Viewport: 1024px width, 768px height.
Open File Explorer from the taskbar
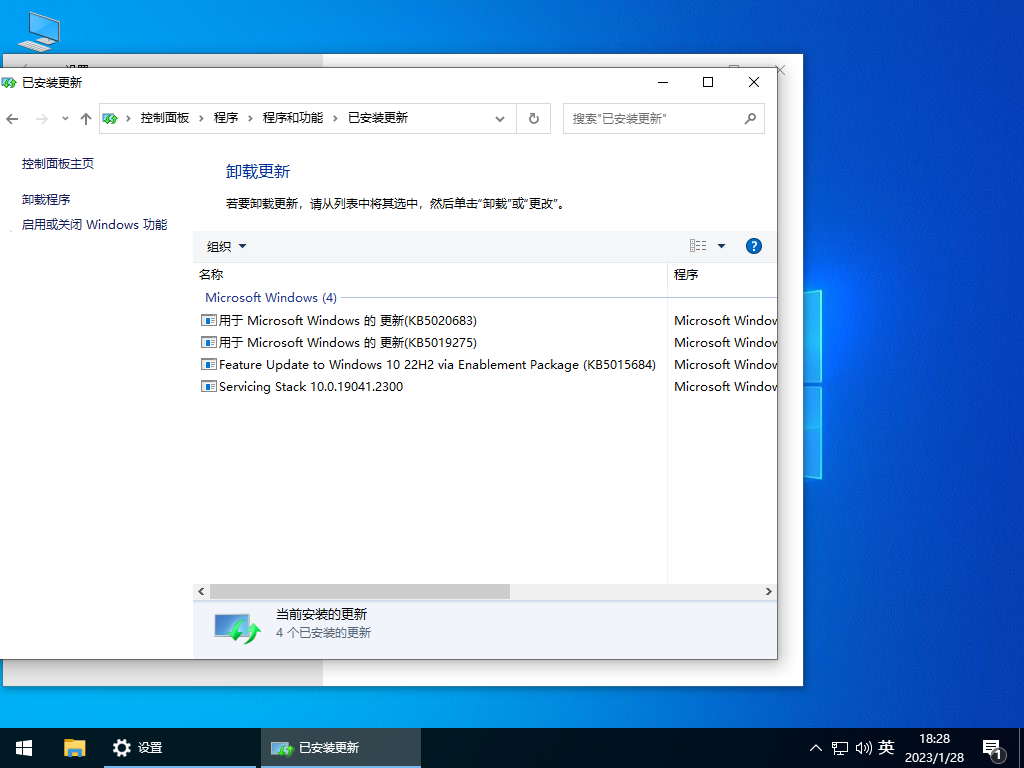[74, 748]
